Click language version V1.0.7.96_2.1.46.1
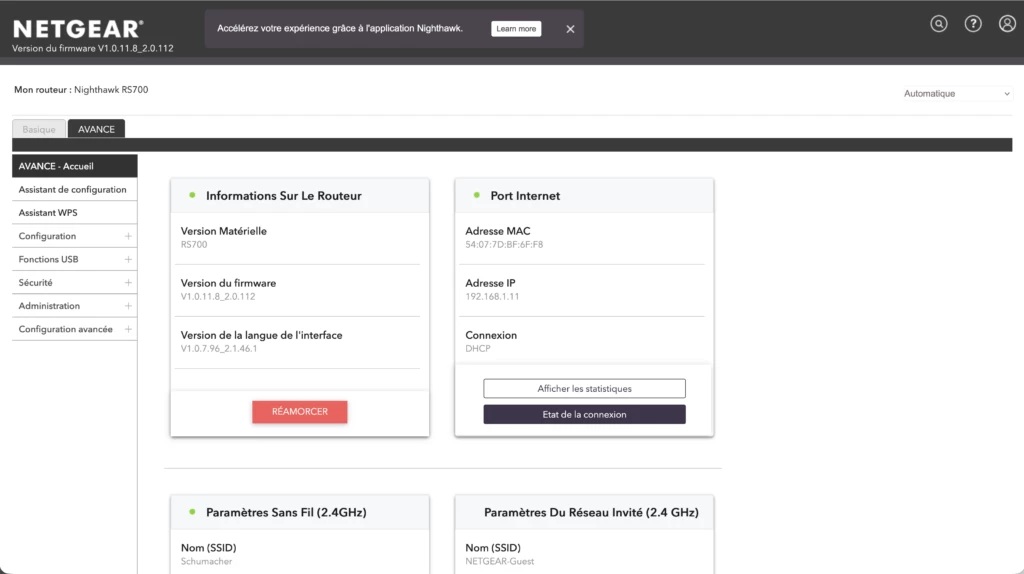The height and width of the screenshot is (574, 1024). click(x=219, y=349)
